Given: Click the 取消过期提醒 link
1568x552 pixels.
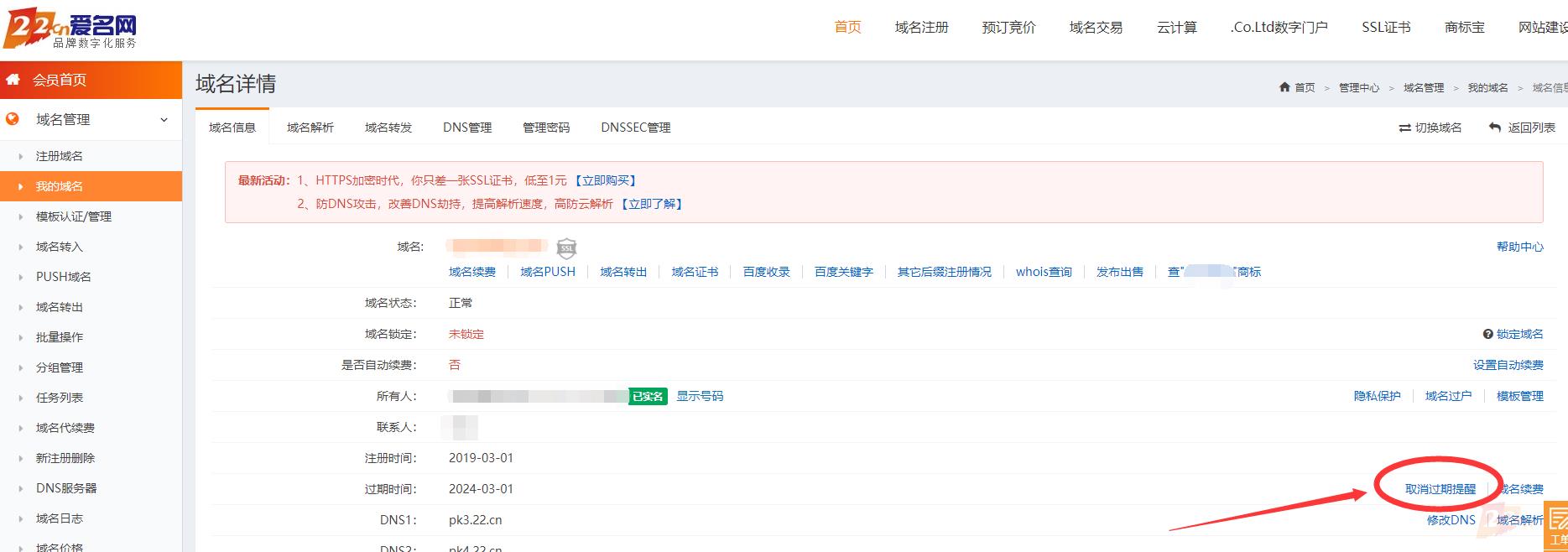Looking at the screenshot, I should [x=1440, y=489].
